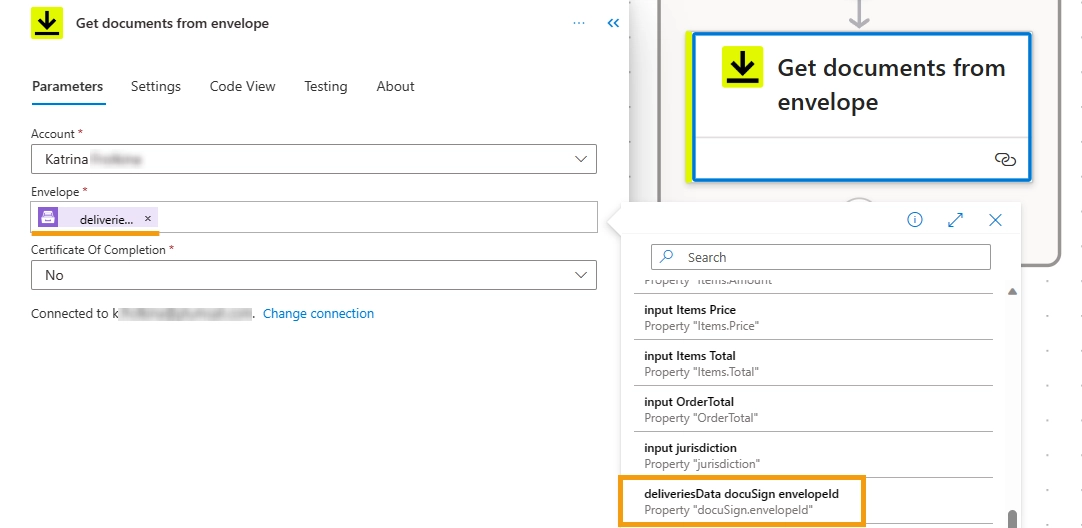Open the Testing tab
The height and width of the screenshot is (528, 1082).
(326, 86)
